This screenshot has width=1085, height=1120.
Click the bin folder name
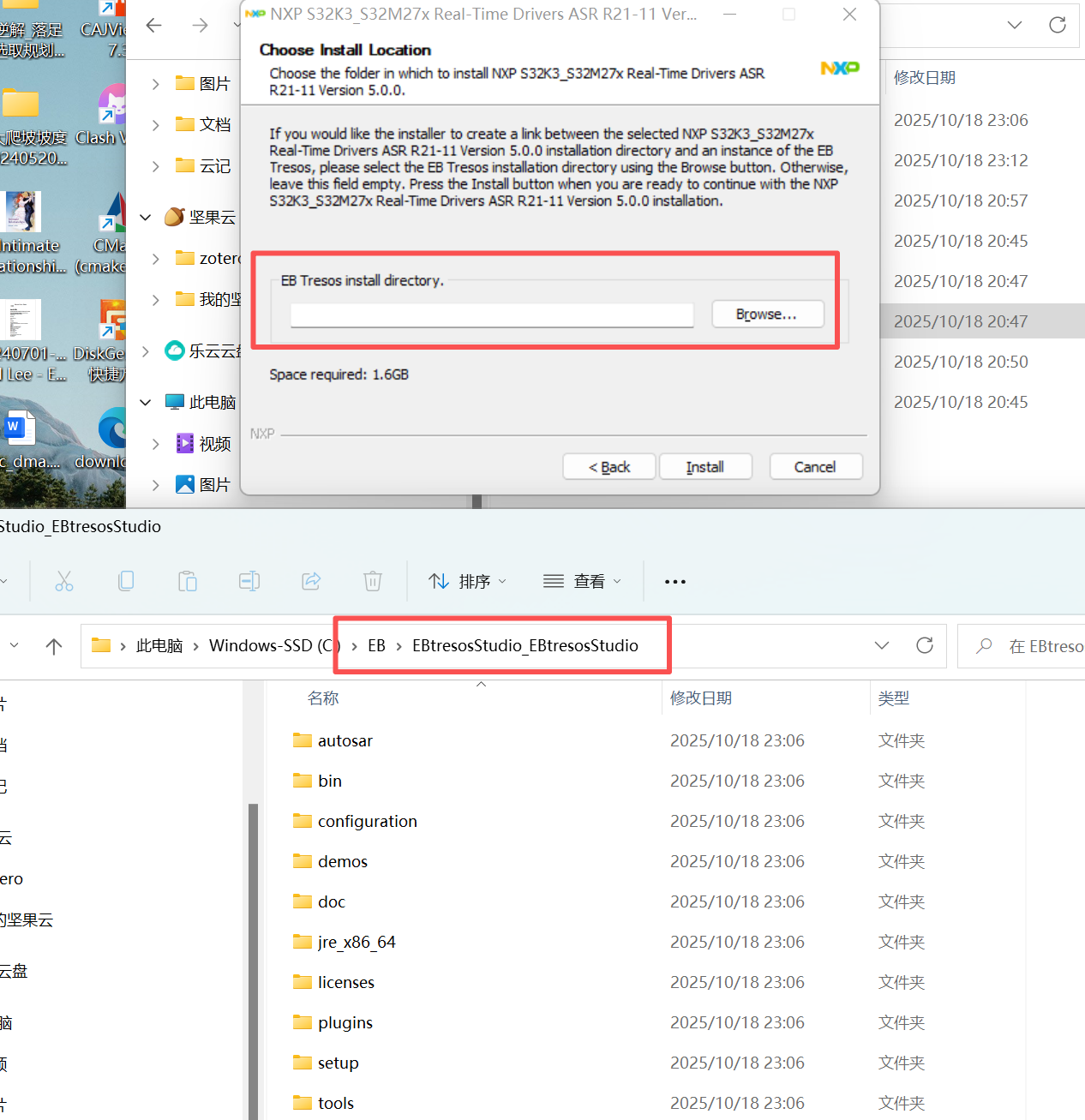(x=330, y=781)
